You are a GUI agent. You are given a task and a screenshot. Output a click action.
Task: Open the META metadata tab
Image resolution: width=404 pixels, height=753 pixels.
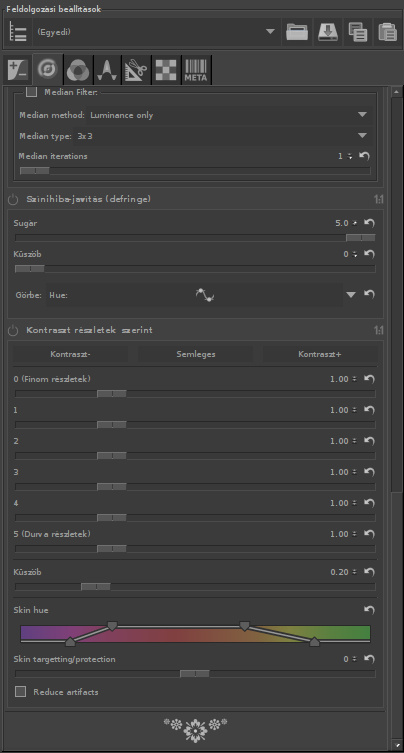(x=196, y=71)
